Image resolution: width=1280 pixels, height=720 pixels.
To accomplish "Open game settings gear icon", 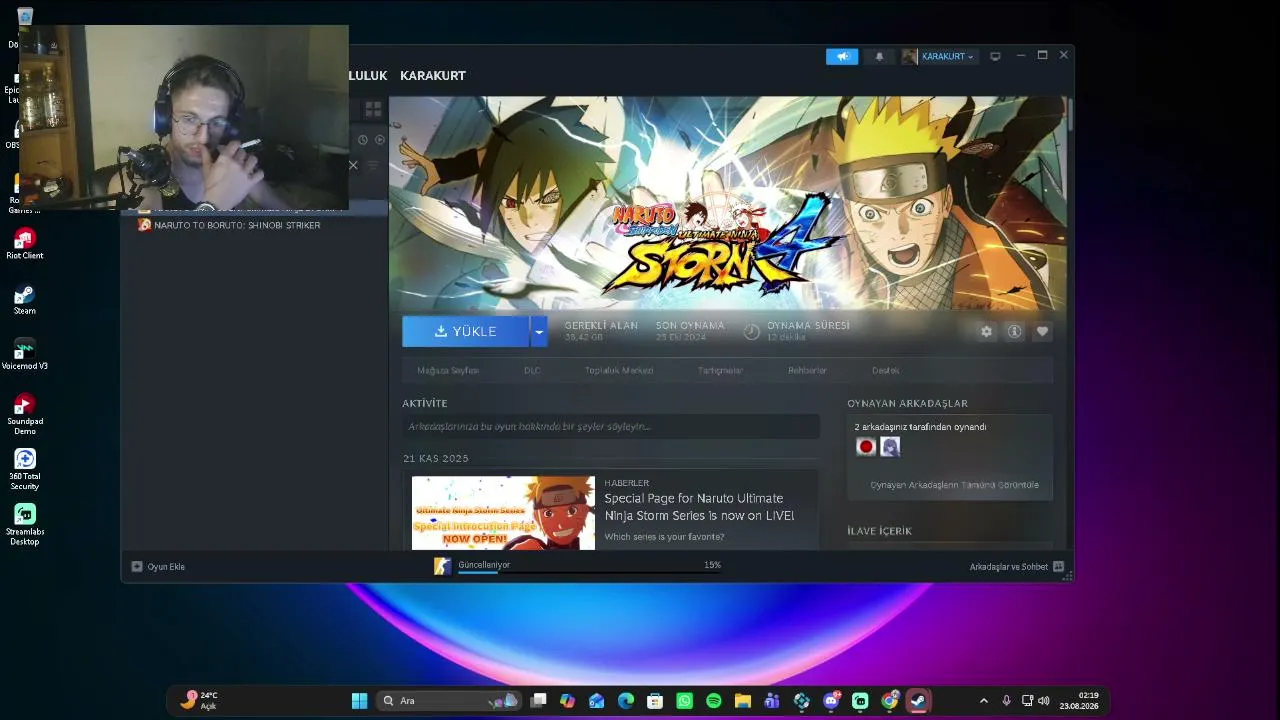I will click(986, 331).
